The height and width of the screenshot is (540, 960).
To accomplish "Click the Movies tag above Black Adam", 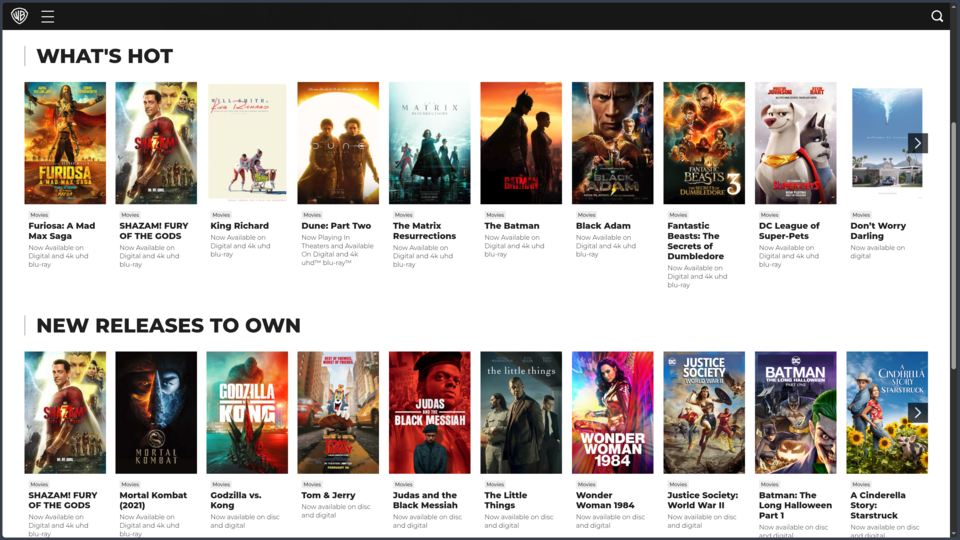I will tap(587, 215).
